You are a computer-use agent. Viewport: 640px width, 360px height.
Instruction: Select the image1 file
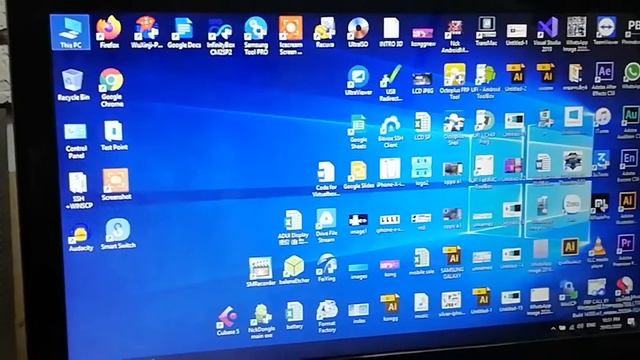click(358, 224)
